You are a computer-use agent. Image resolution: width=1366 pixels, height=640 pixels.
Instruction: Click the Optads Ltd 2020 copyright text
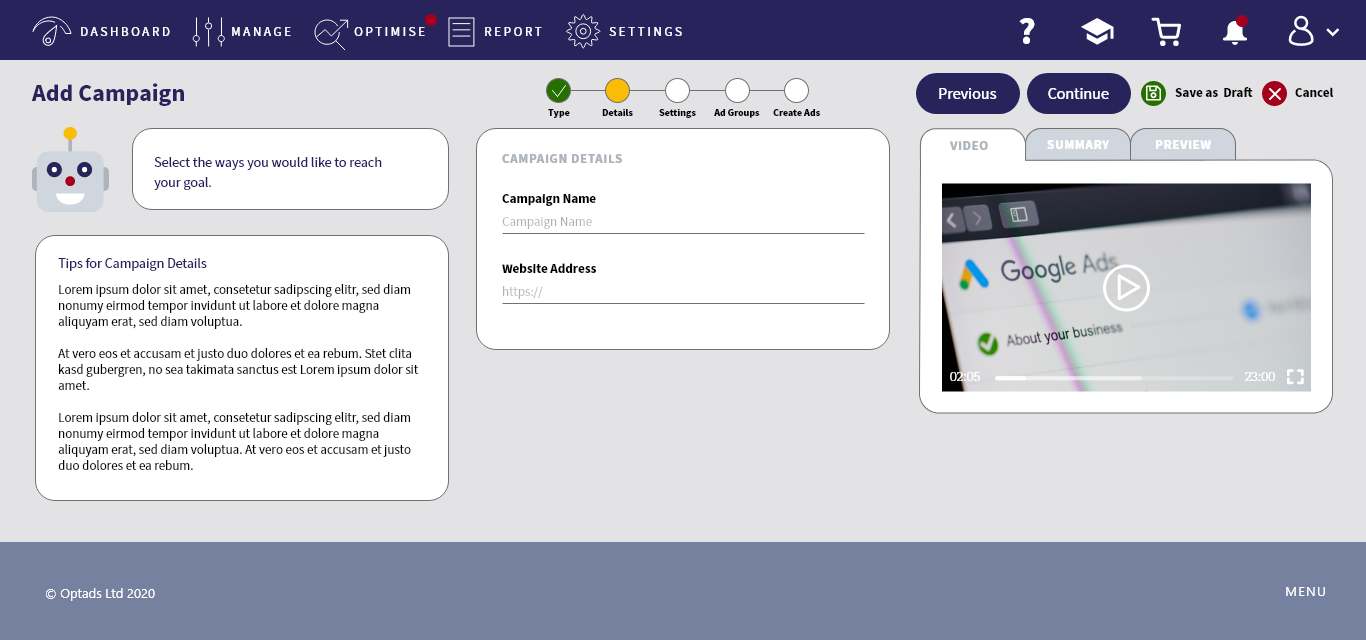click(100, 593)
